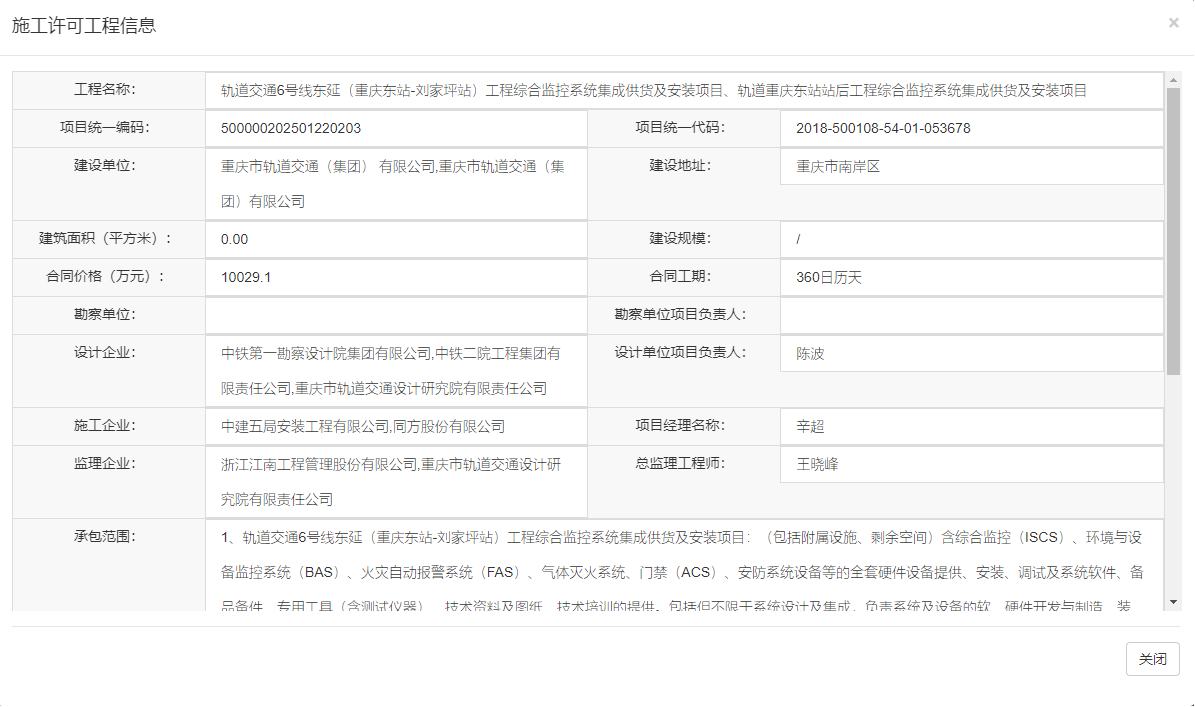Click the 建筑面积 field showing 0.00
Screen dimensions: 1195x707
click(396, 239)
